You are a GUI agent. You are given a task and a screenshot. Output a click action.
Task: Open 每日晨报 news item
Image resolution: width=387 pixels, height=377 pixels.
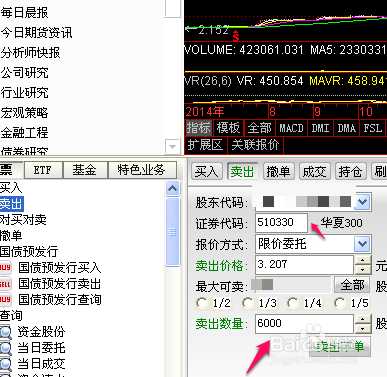[x=24, y=13]
